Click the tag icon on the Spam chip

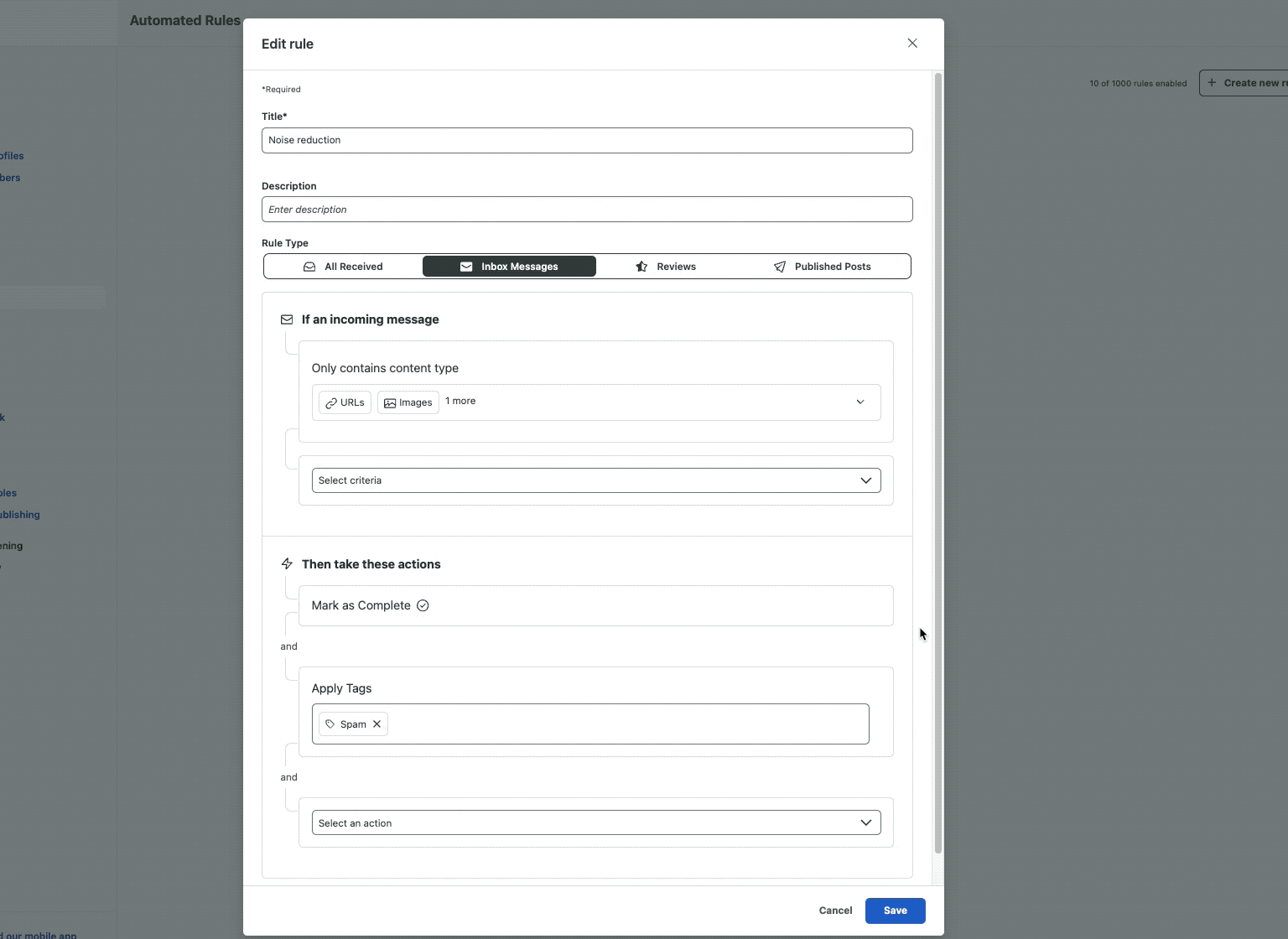[x=331, y=724]
